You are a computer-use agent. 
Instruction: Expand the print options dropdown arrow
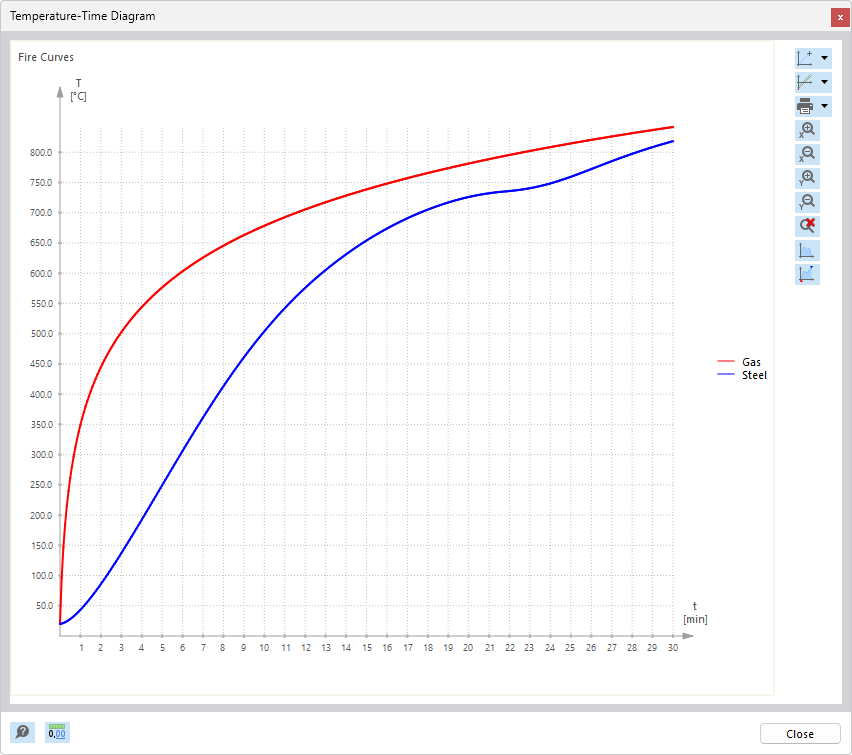pos(823,105)
